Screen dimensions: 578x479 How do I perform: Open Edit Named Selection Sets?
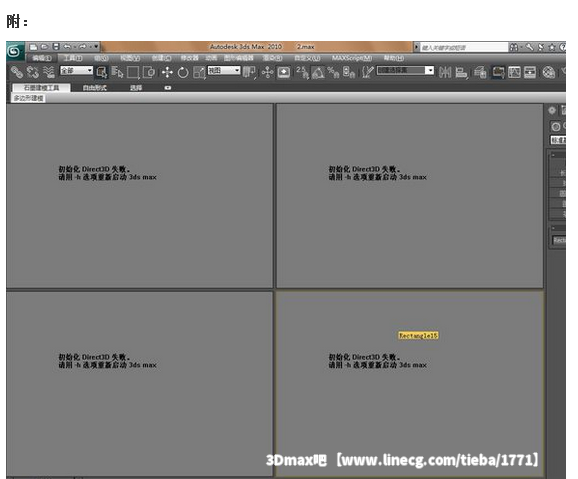(x=368, y=72)
